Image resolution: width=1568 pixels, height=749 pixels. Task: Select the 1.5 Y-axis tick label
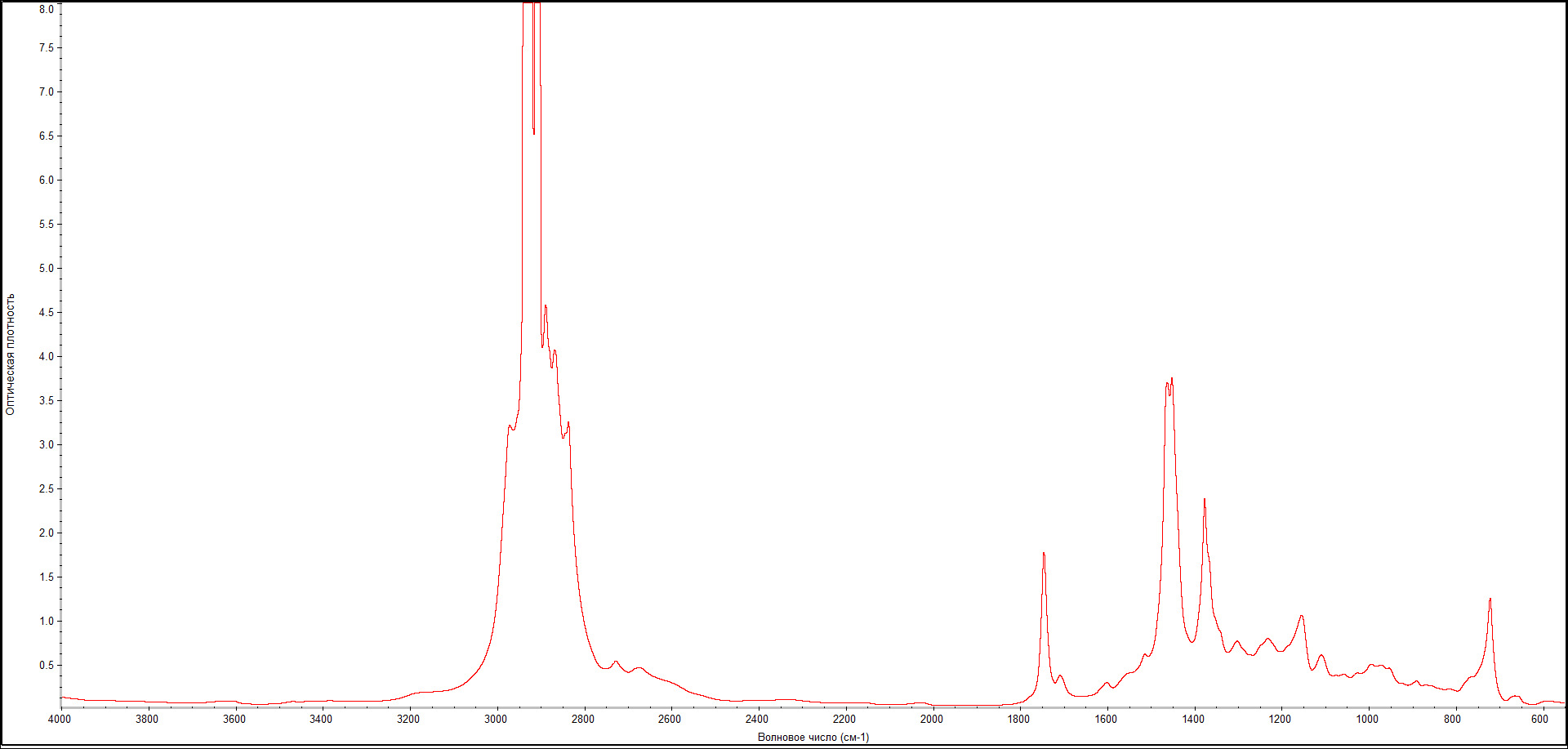pyautogui.click(x=47, y=577)
